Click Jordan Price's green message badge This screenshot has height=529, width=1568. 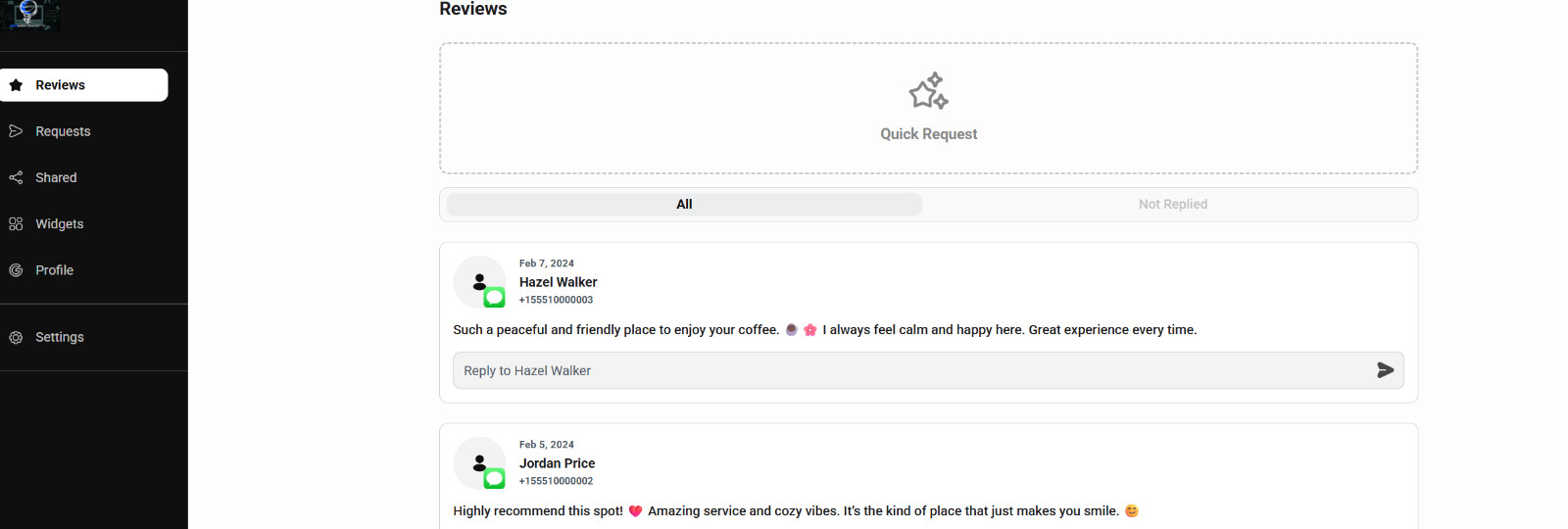click(495, 478)
